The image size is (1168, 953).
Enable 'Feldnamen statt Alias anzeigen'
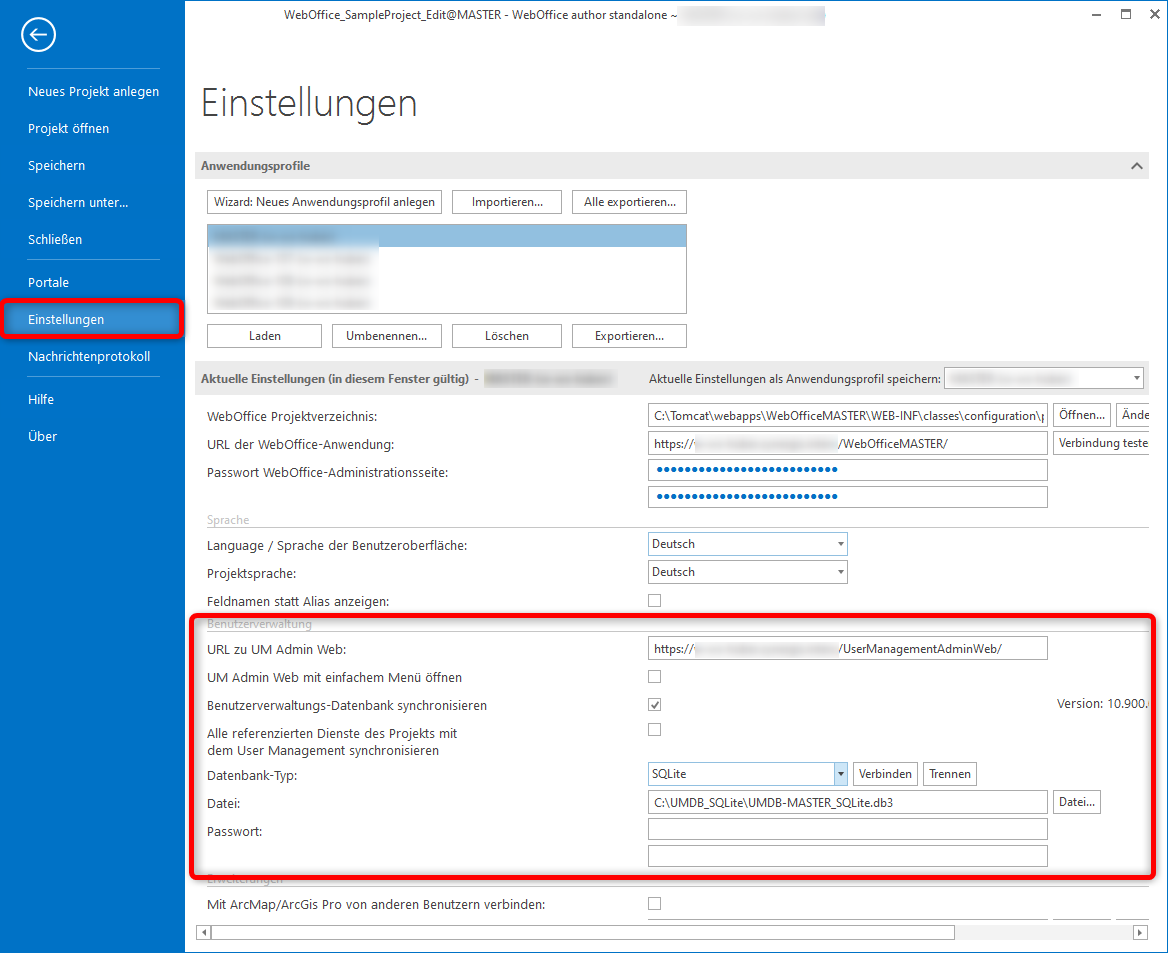click(x=654, y=600)
